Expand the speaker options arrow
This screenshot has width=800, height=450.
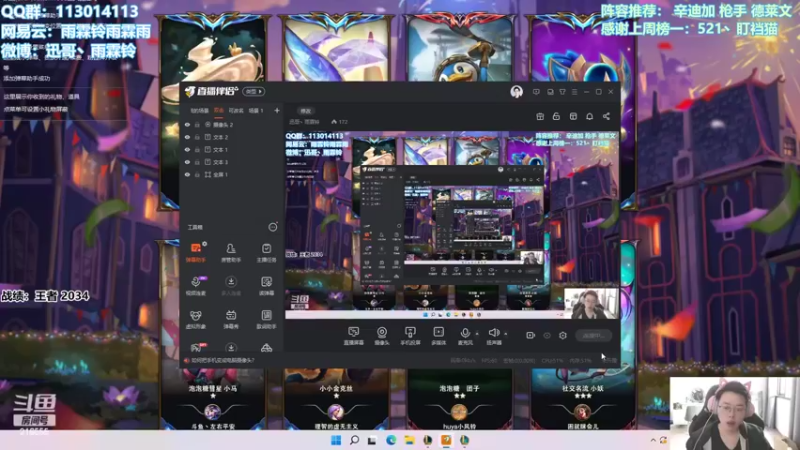506,334
